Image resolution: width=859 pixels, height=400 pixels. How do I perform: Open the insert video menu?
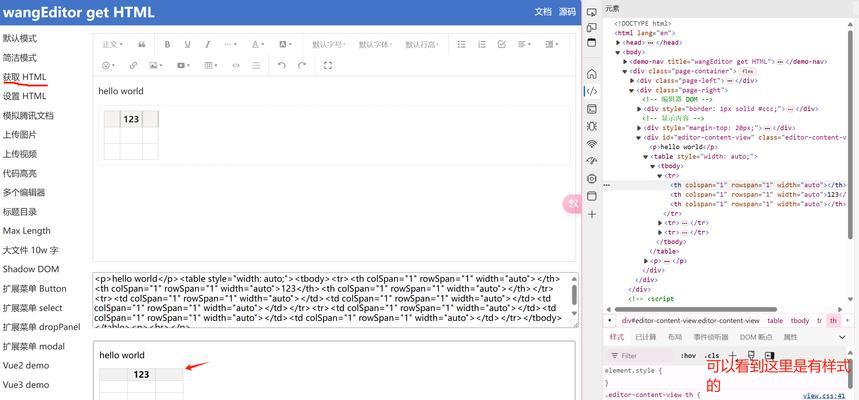click(184, 65)
